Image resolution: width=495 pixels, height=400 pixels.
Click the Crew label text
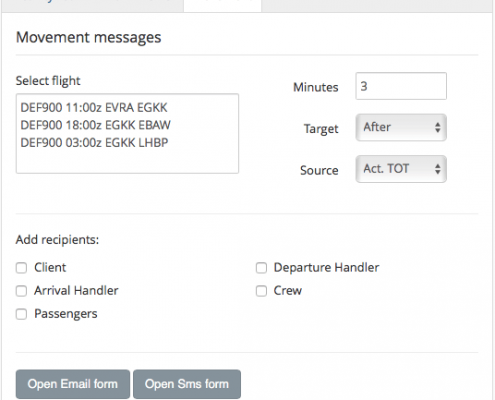pyautogui.click(x=288, y=291)
